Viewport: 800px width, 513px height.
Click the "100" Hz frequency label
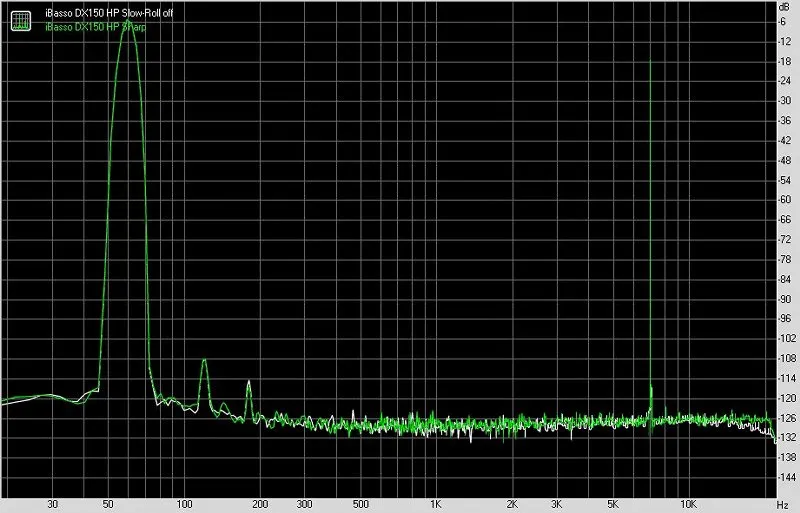184,504
